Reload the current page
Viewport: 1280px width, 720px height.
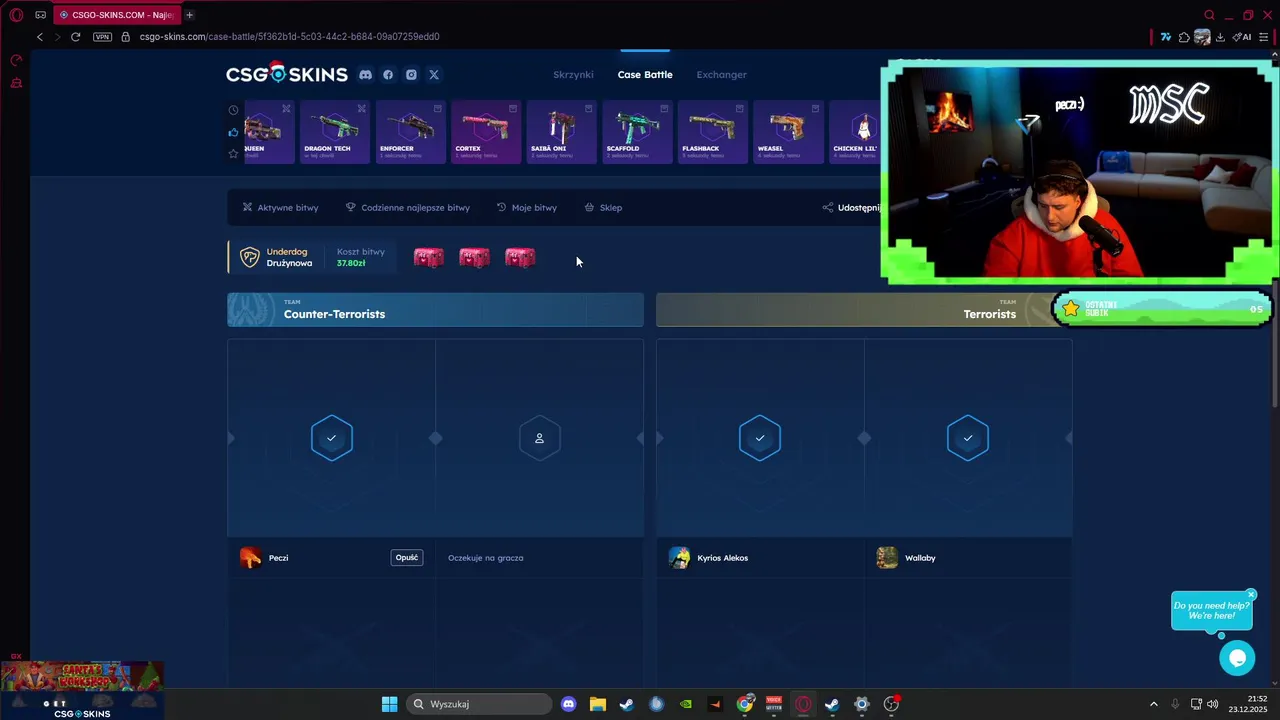pyautogui.click(x=75, y=37)
